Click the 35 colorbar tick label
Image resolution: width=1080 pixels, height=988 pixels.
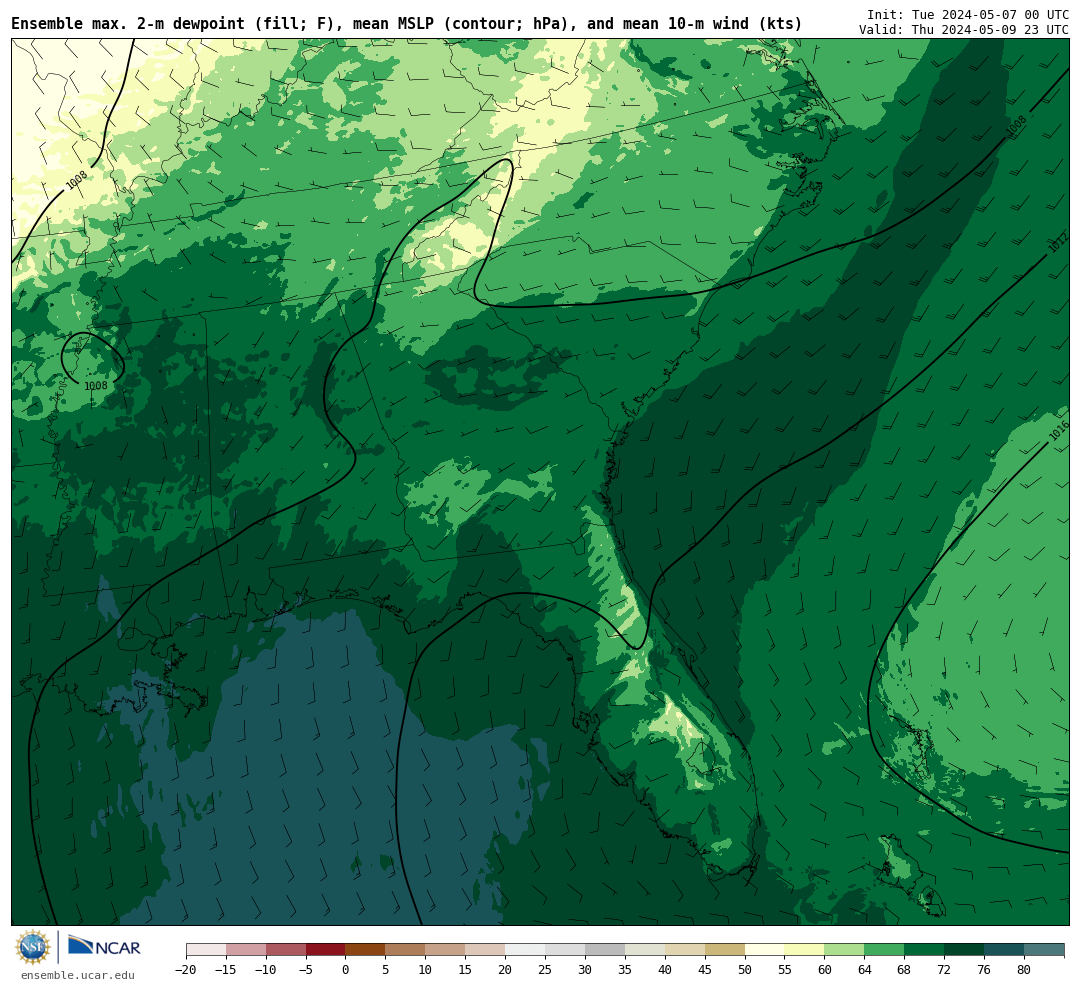[x=625, y=969]
